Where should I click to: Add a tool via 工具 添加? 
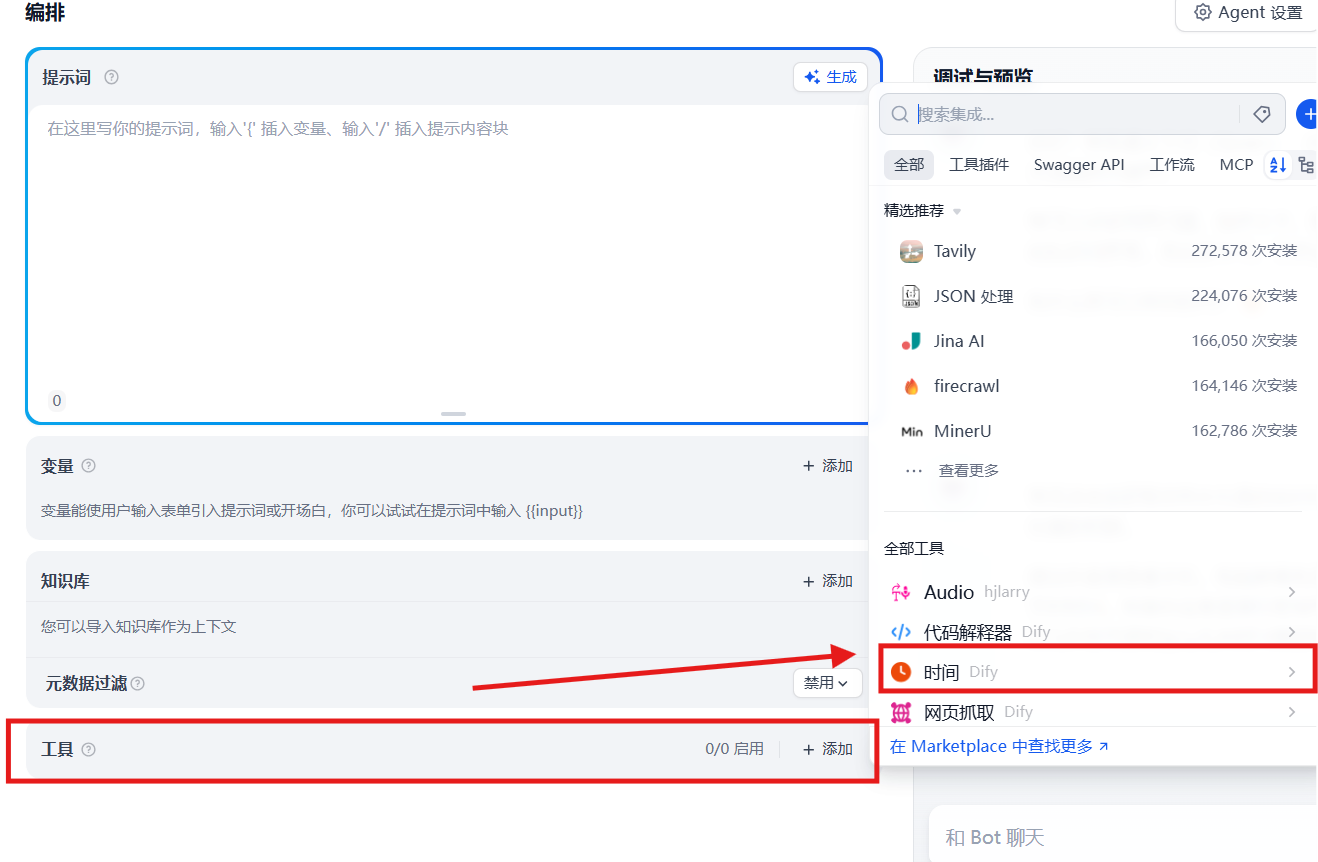pyautogui.click(x=828, y=749)
